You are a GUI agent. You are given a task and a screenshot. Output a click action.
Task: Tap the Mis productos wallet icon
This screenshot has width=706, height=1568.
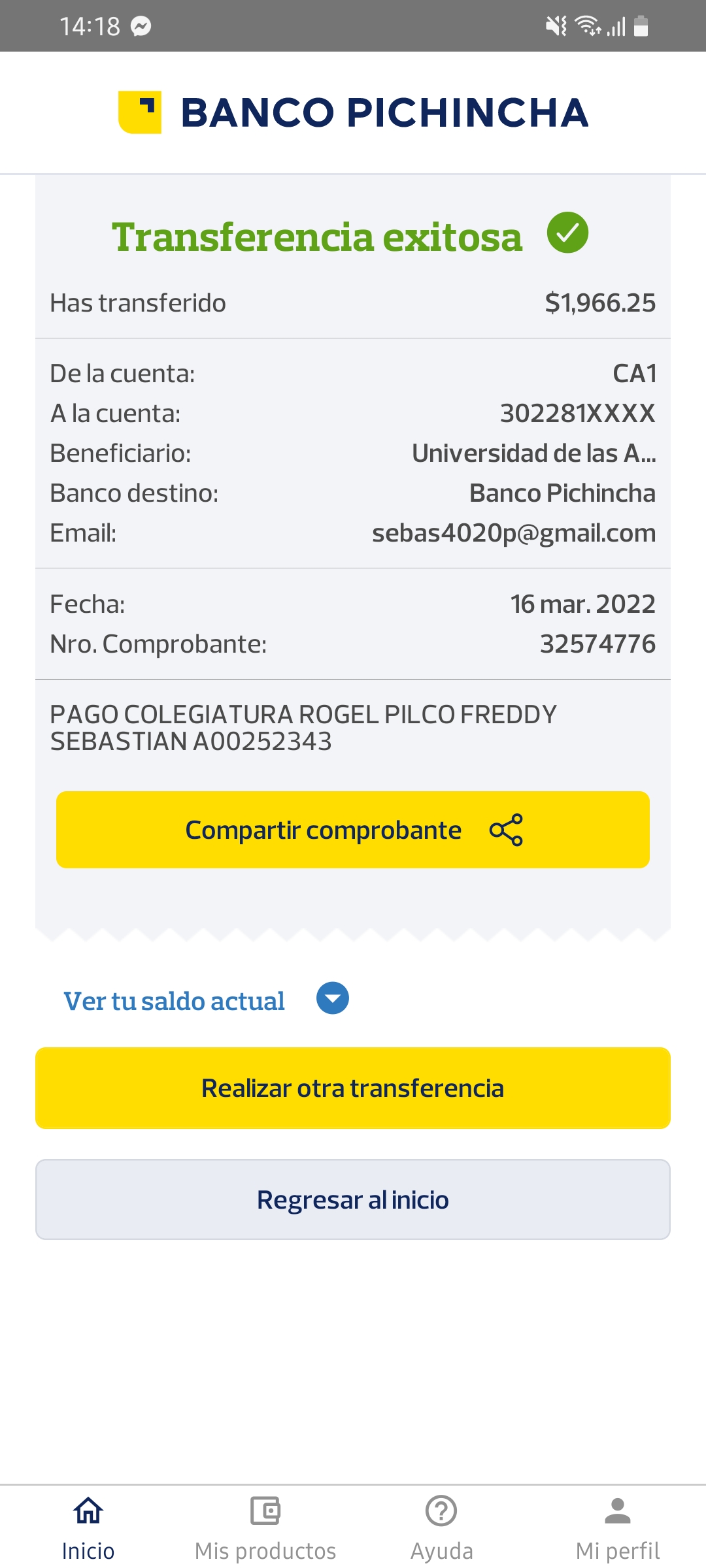click(x=265, y=1511)
